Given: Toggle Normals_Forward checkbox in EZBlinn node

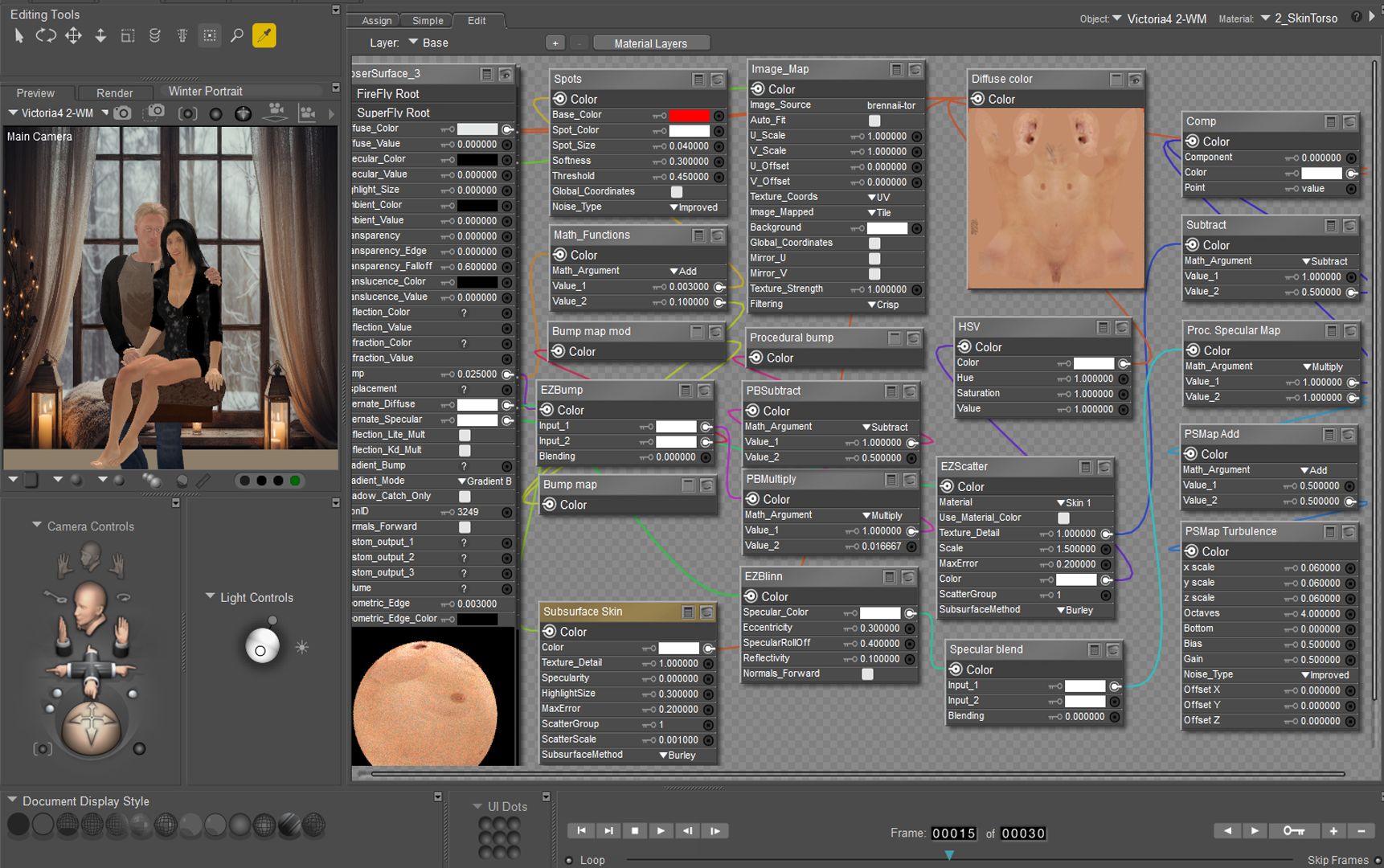Looking at the screenshot, I should pyautogui.click(x=867, y=674).
